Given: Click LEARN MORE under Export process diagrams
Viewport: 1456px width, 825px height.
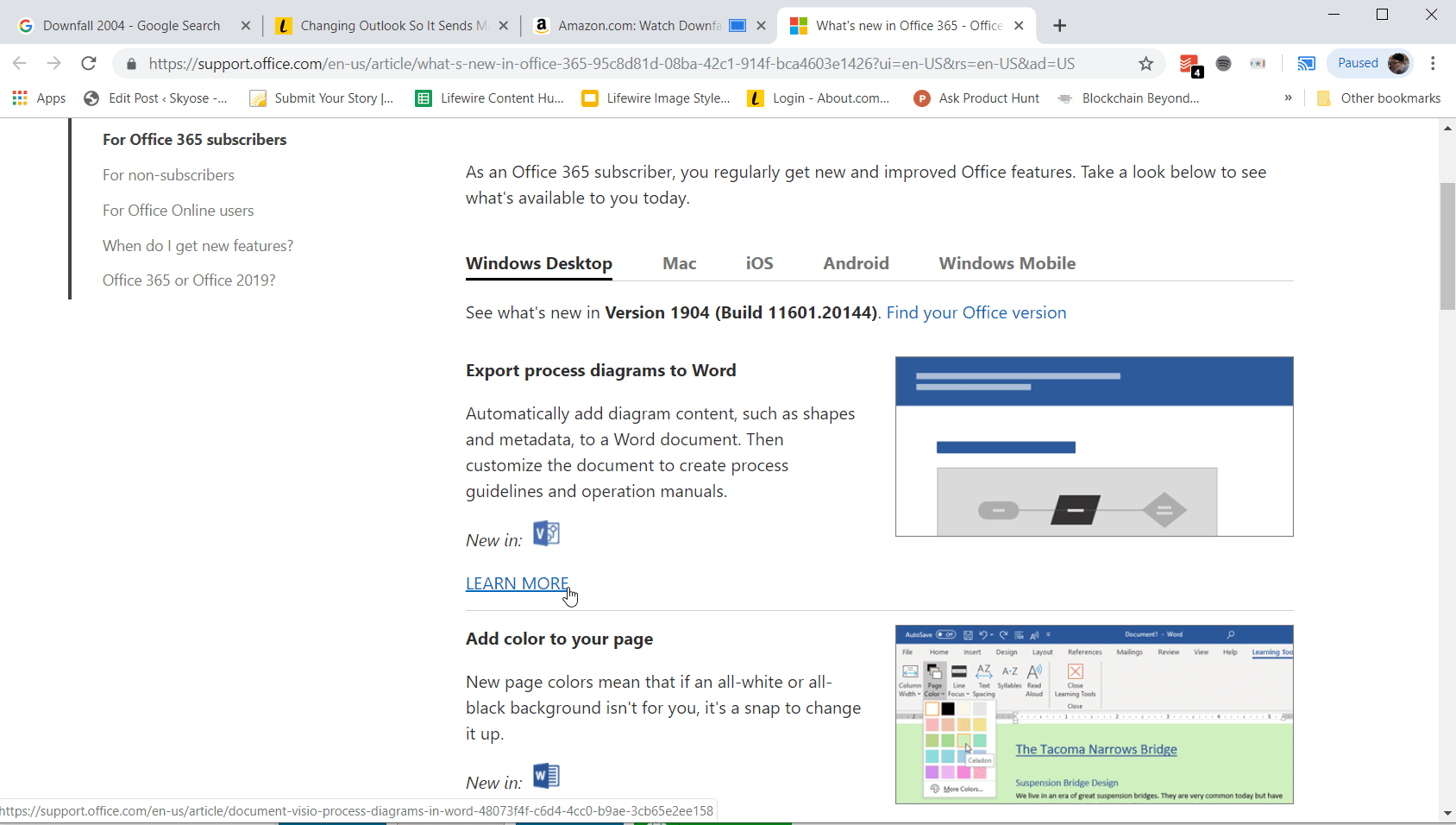Looking at the screenshot, I should coord(518,583).
